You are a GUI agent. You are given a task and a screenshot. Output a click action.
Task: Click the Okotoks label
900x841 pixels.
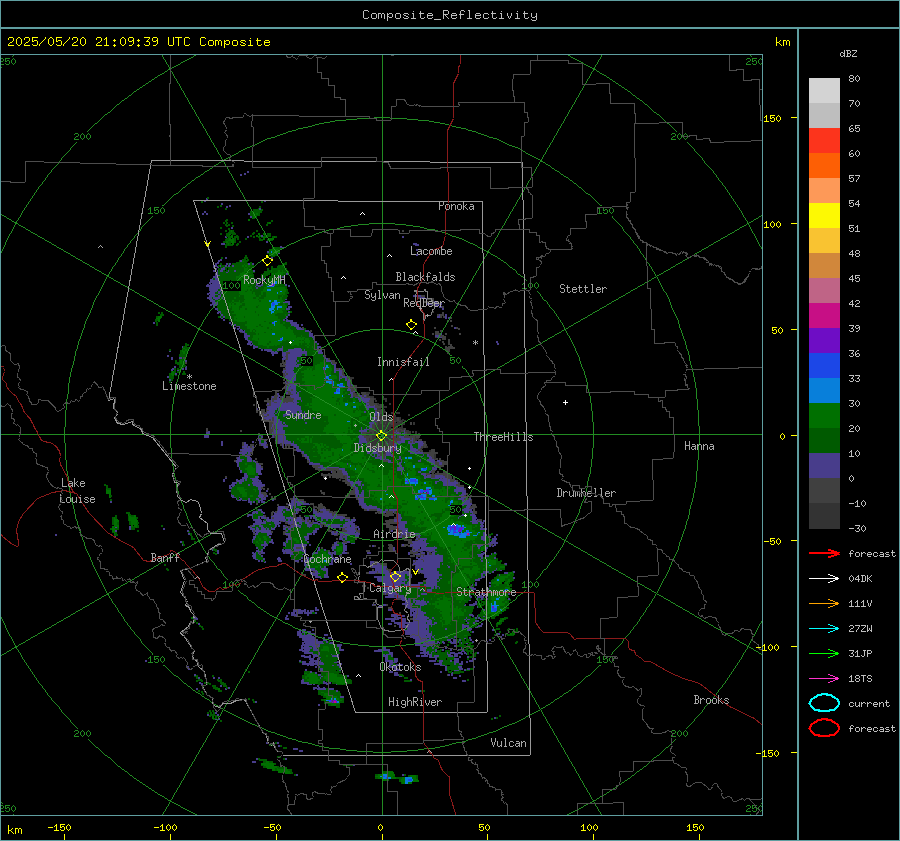tap(400, 667)
